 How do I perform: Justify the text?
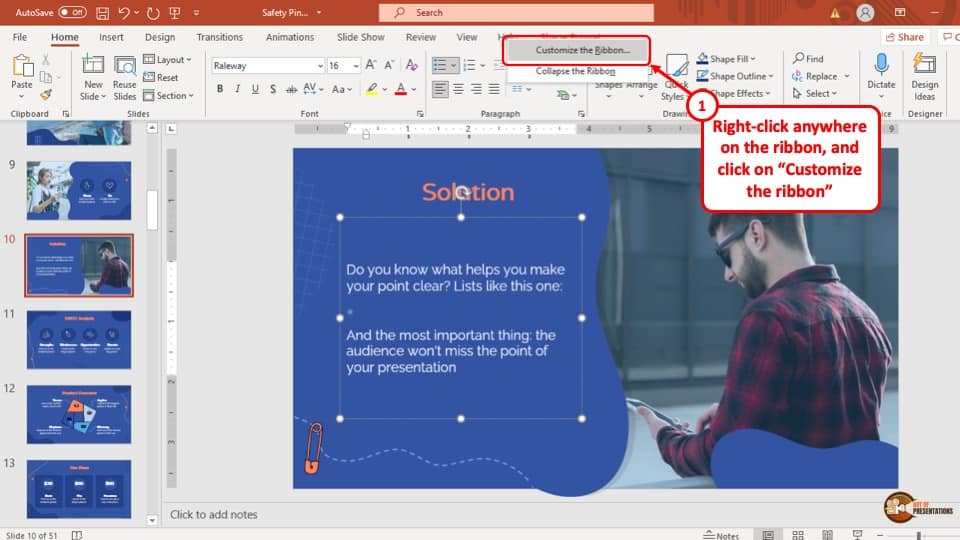click(x=494, y=89)
